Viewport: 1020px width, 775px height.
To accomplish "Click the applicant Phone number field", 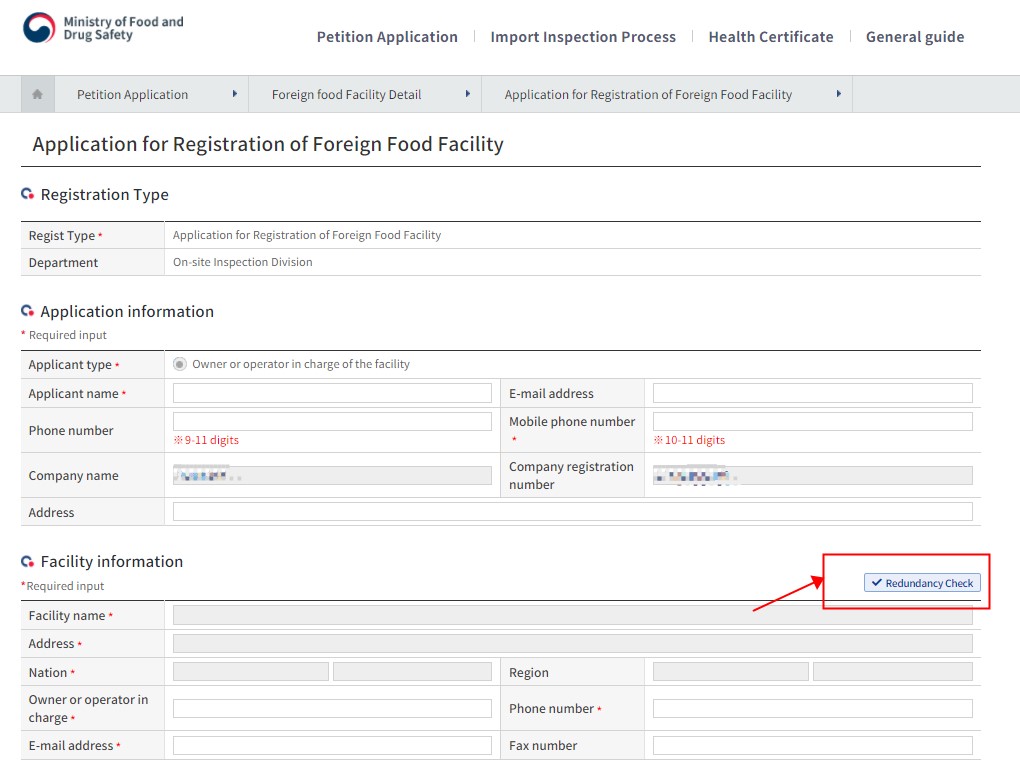I will (x=332, y=421).
